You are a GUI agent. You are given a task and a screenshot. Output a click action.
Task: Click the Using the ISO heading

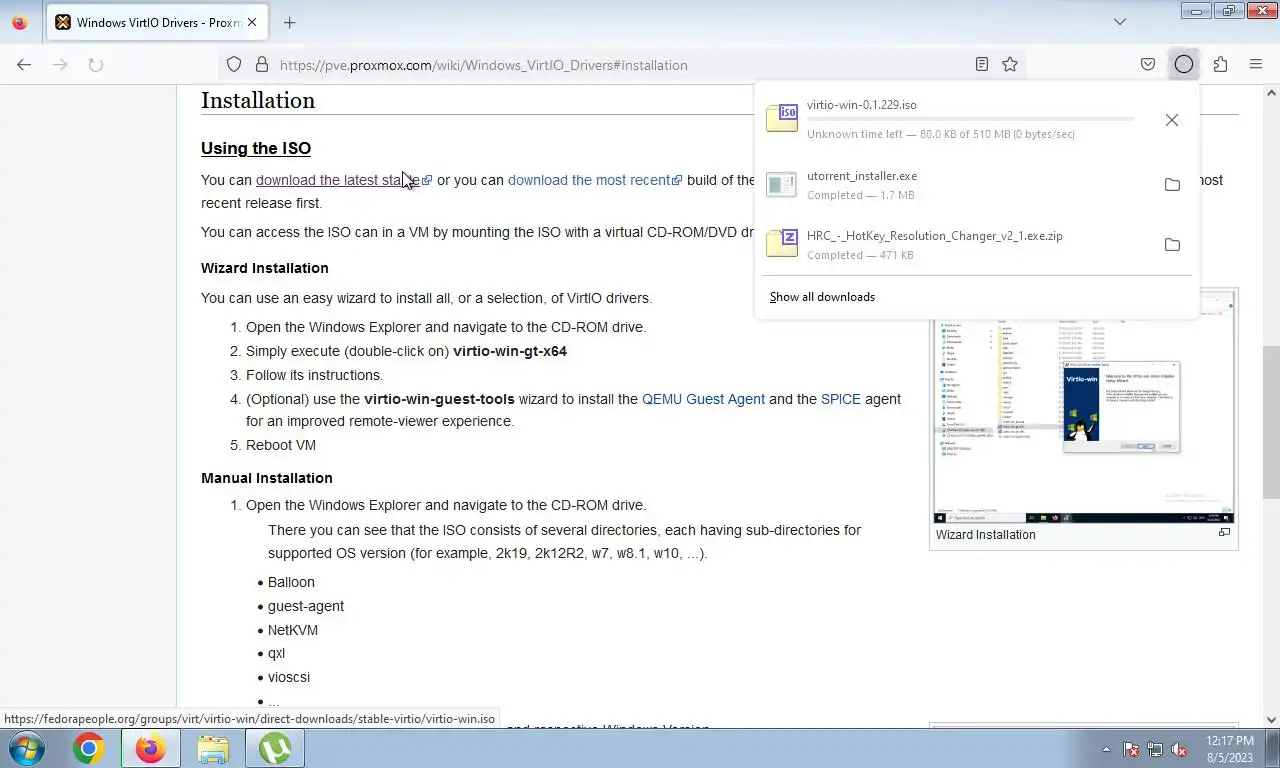[x=256, y=148]
